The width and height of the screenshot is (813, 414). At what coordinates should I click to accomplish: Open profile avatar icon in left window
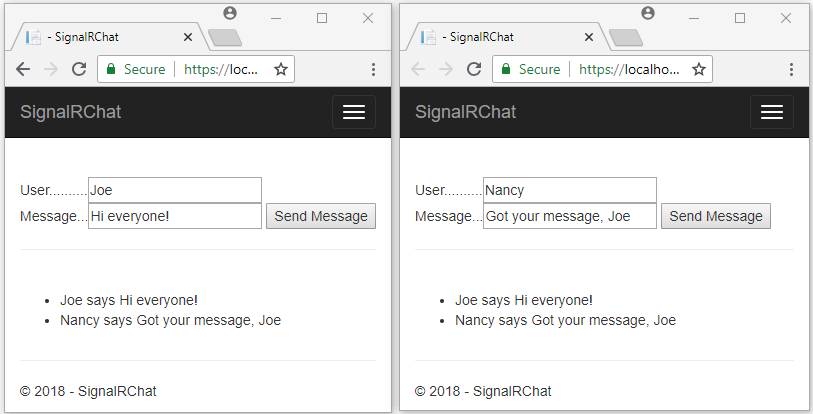[230, 13]
